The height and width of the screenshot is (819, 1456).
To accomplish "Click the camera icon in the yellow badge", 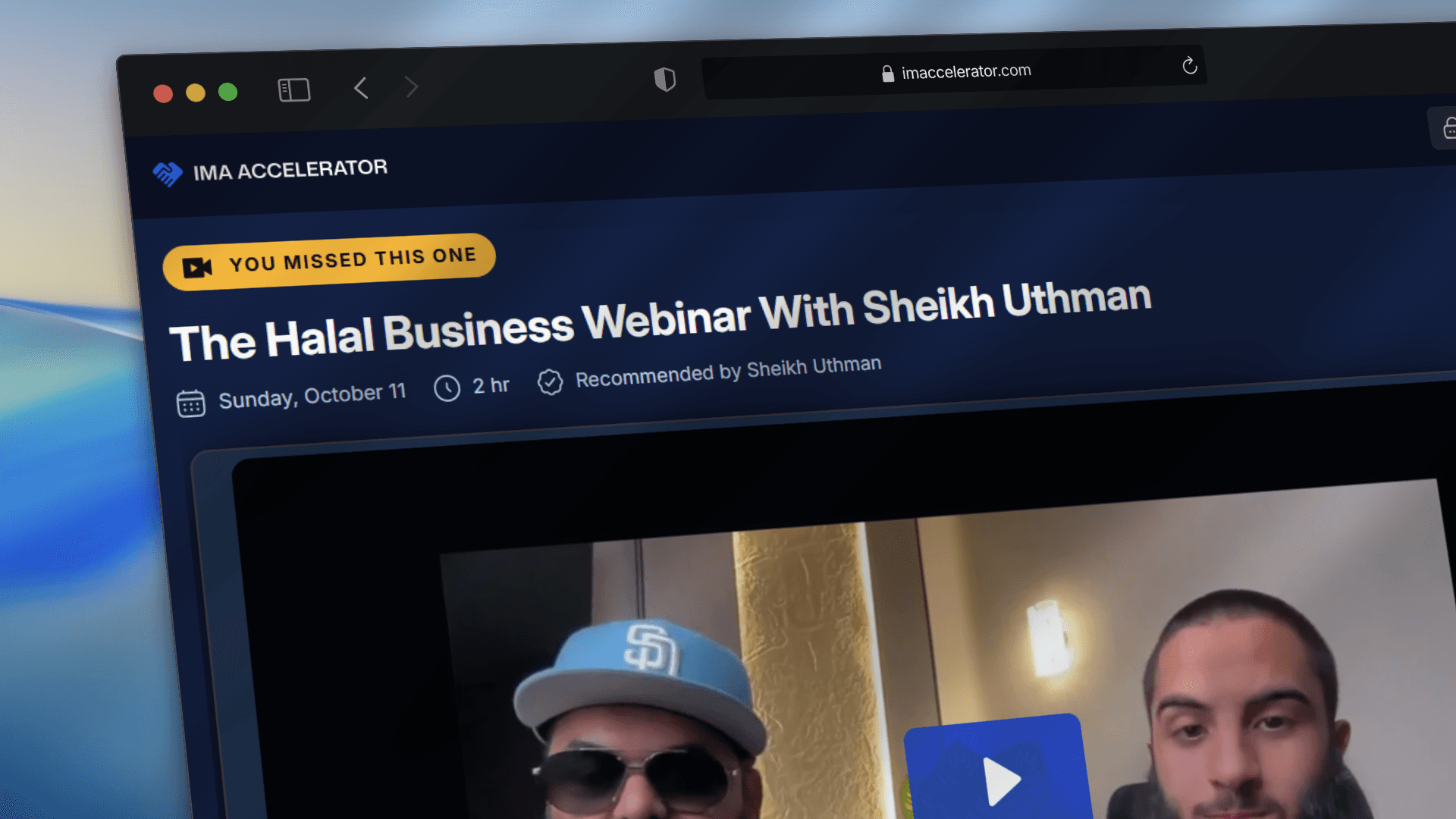I will pyautogui.click(x=197, y=267).
